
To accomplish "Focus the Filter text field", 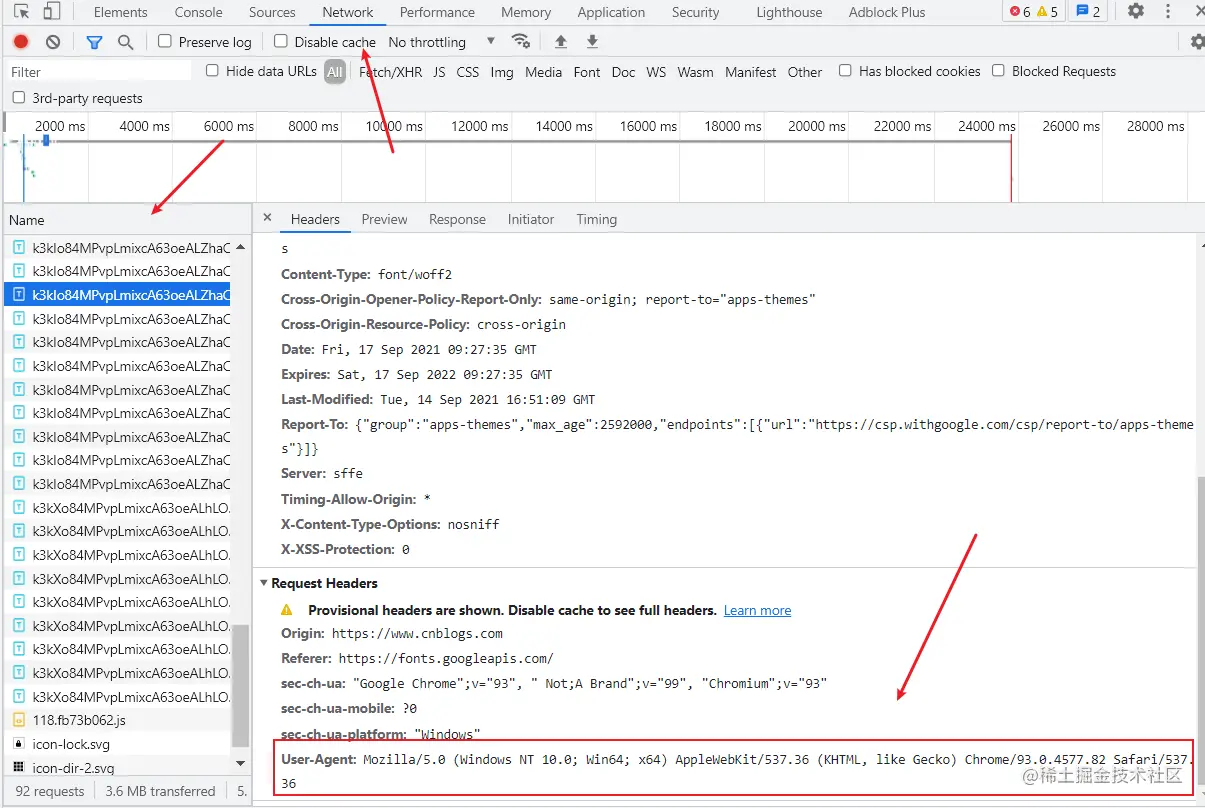I will pos(98,71).
